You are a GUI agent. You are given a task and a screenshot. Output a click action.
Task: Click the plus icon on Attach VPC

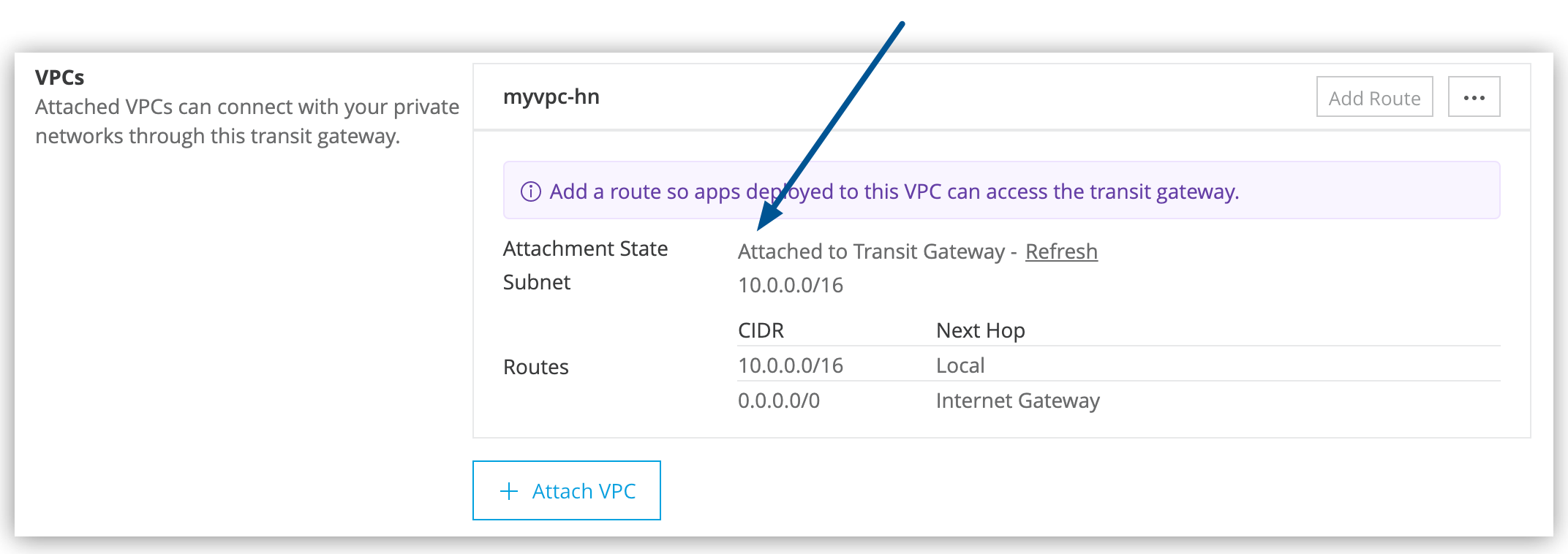508,490
